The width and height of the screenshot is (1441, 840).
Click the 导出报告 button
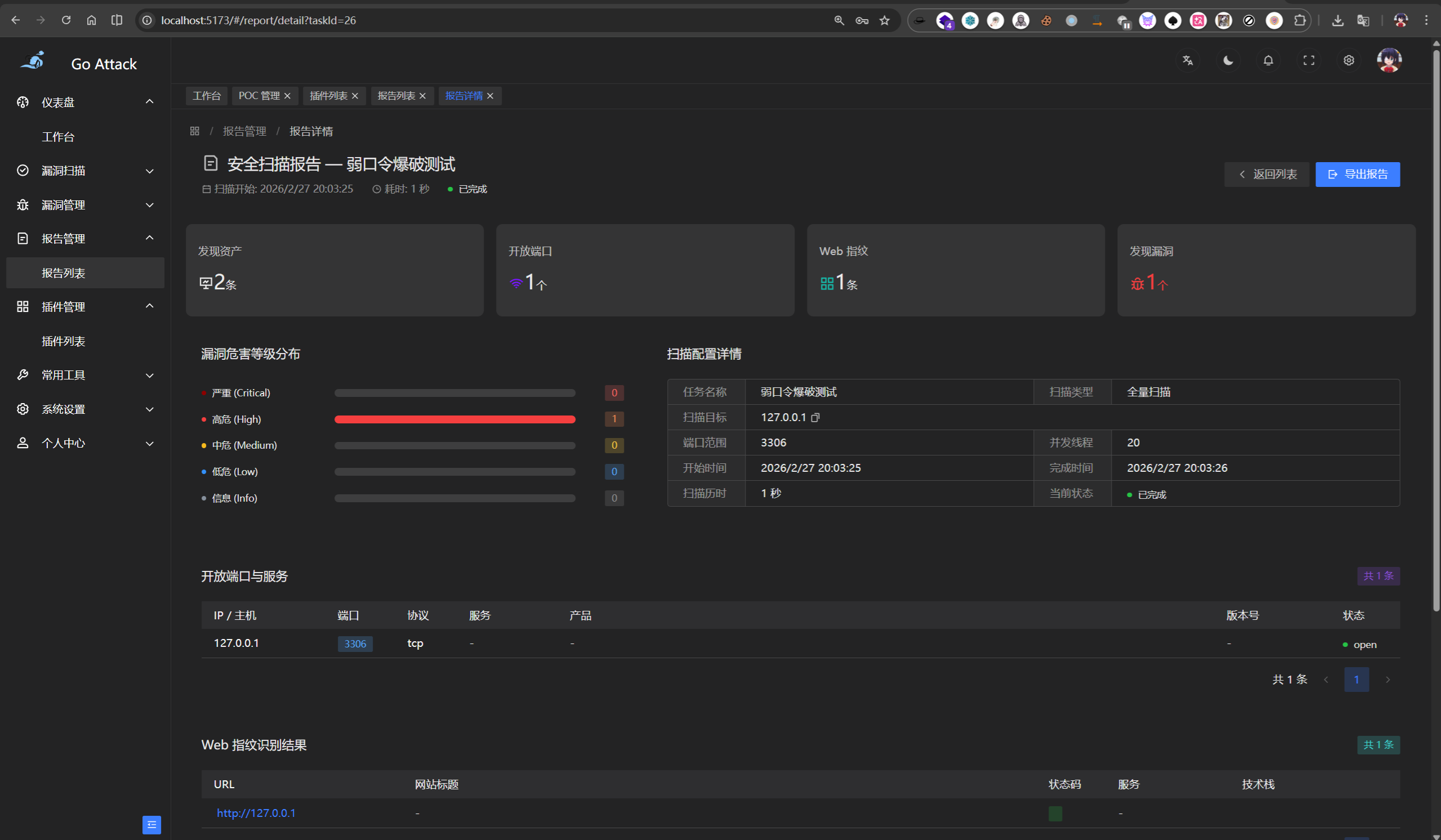point(1357,175)
